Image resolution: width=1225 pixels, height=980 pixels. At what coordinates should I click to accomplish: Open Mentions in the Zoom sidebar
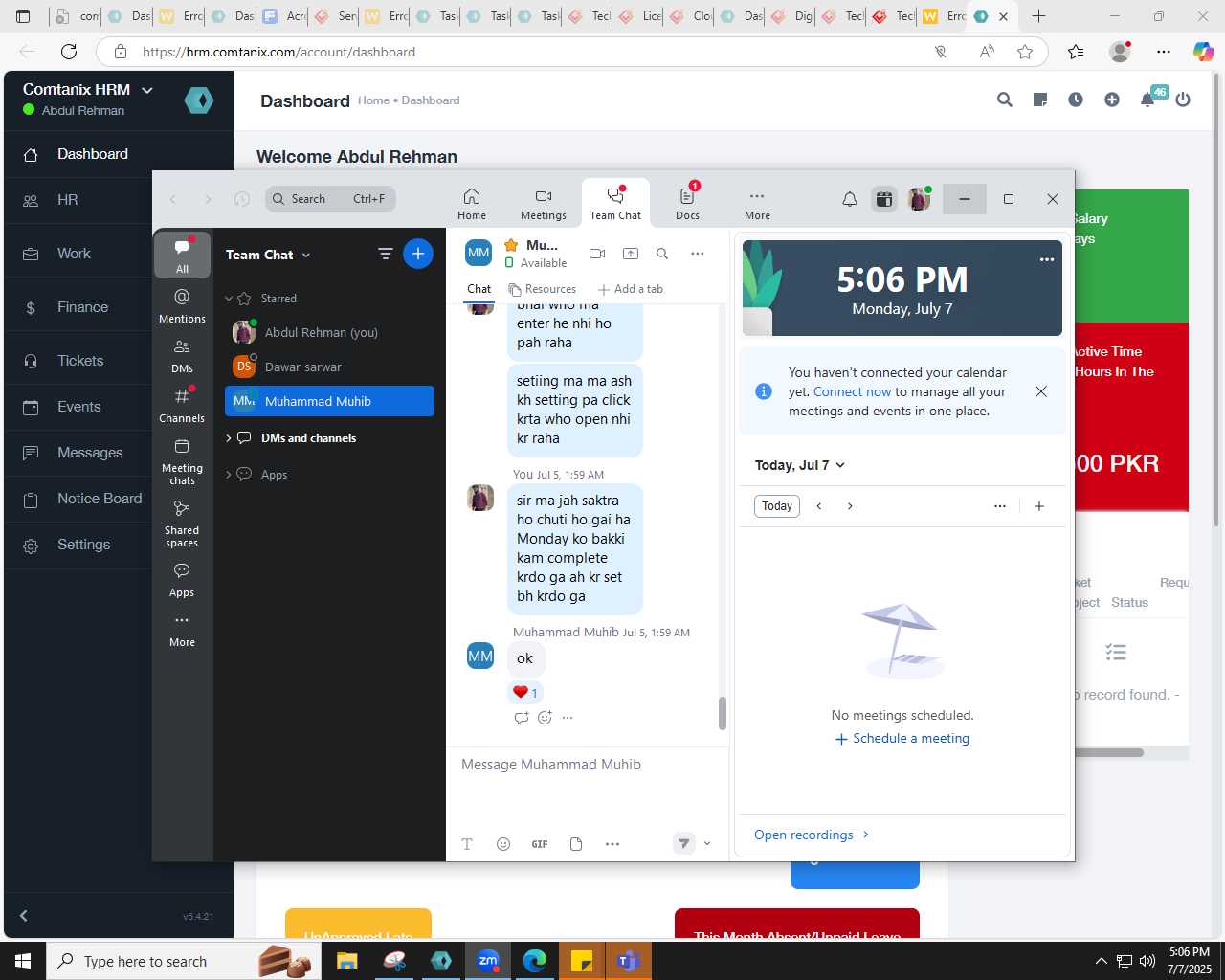click(182, 306)
